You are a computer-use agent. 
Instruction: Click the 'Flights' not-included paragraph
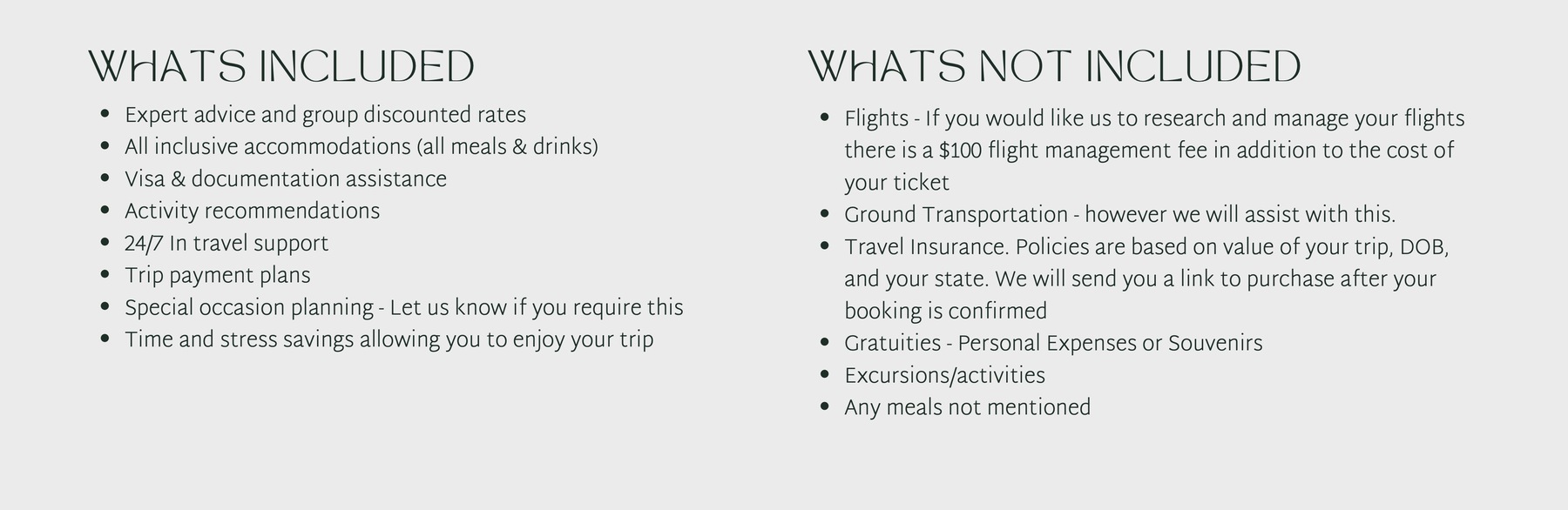(x=1154, y=151)
